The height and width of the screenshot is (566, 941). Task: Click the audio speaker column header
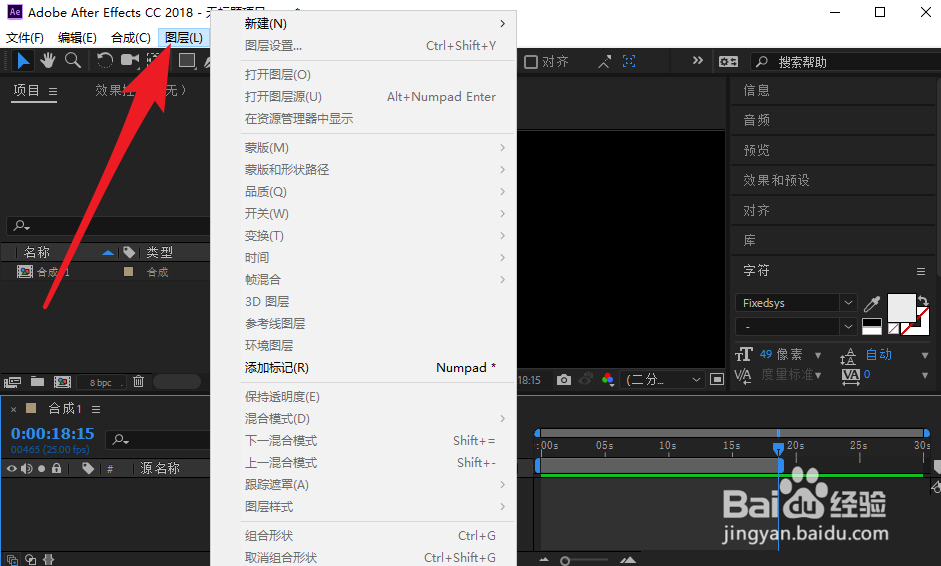click(x=26, y=469)
